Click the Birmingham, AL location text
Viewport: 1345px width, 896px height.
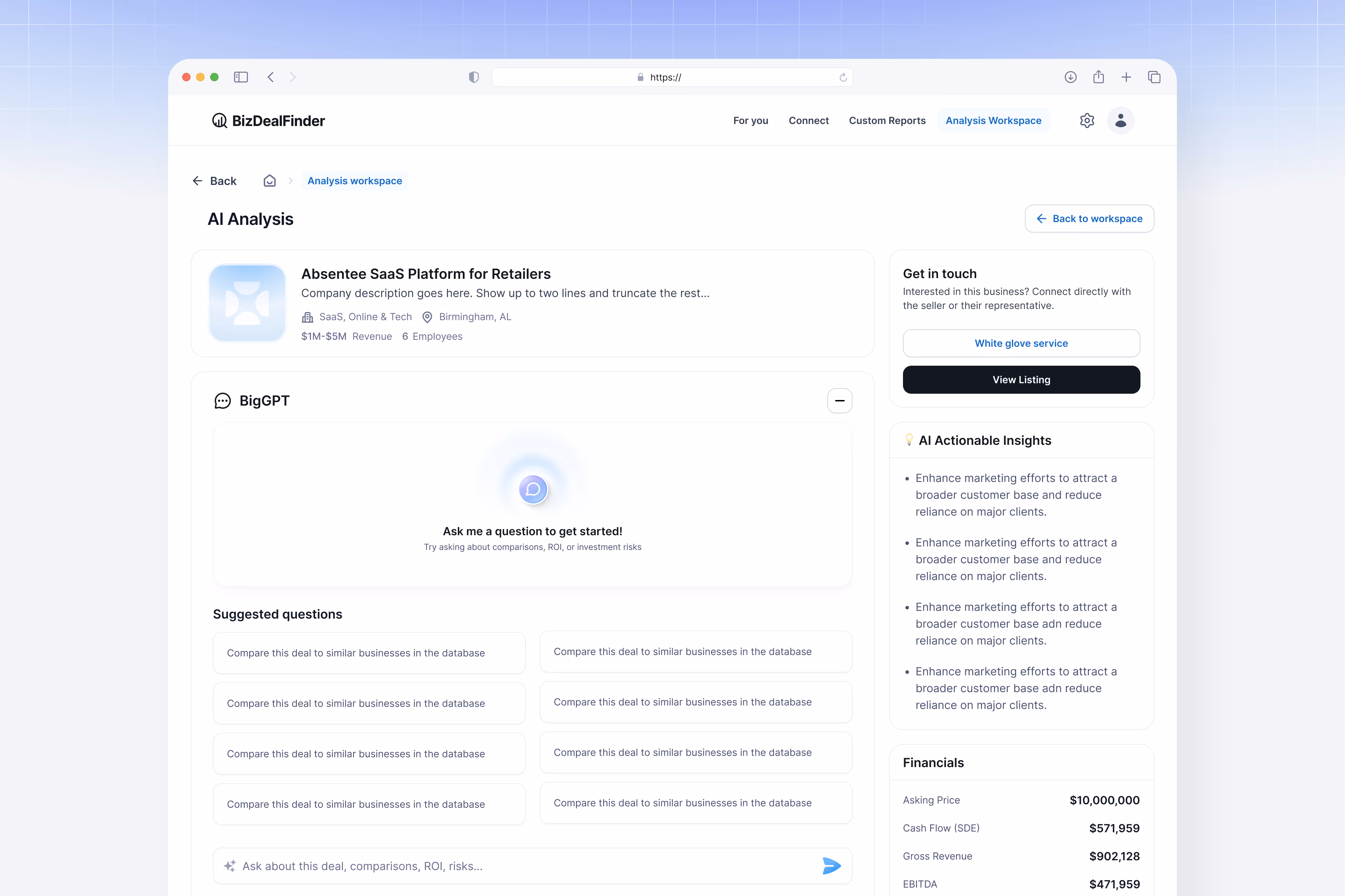click(475, 317)
